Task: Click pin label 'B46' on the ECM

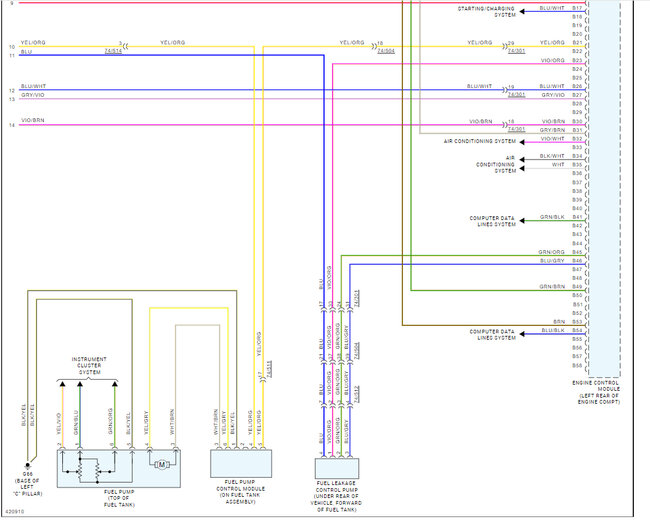Action: click(x=577, y=261)
